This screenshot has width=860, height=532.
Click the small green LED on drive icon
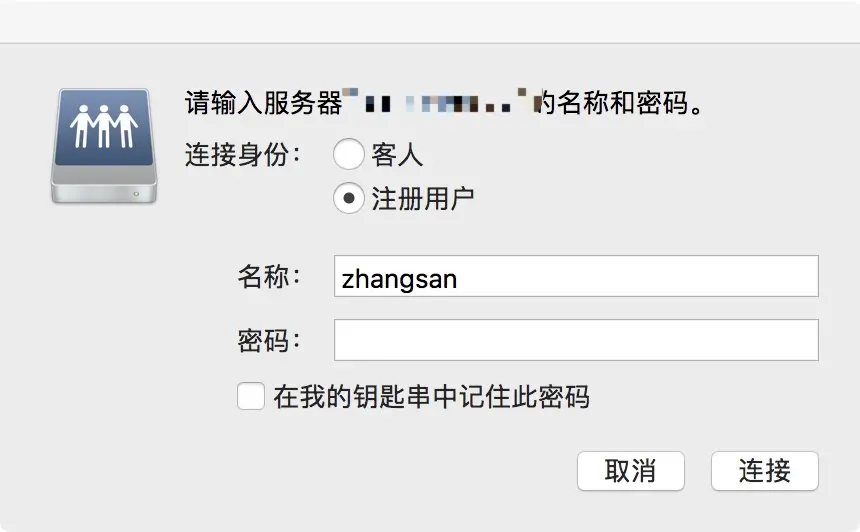(x=136, y=194)
